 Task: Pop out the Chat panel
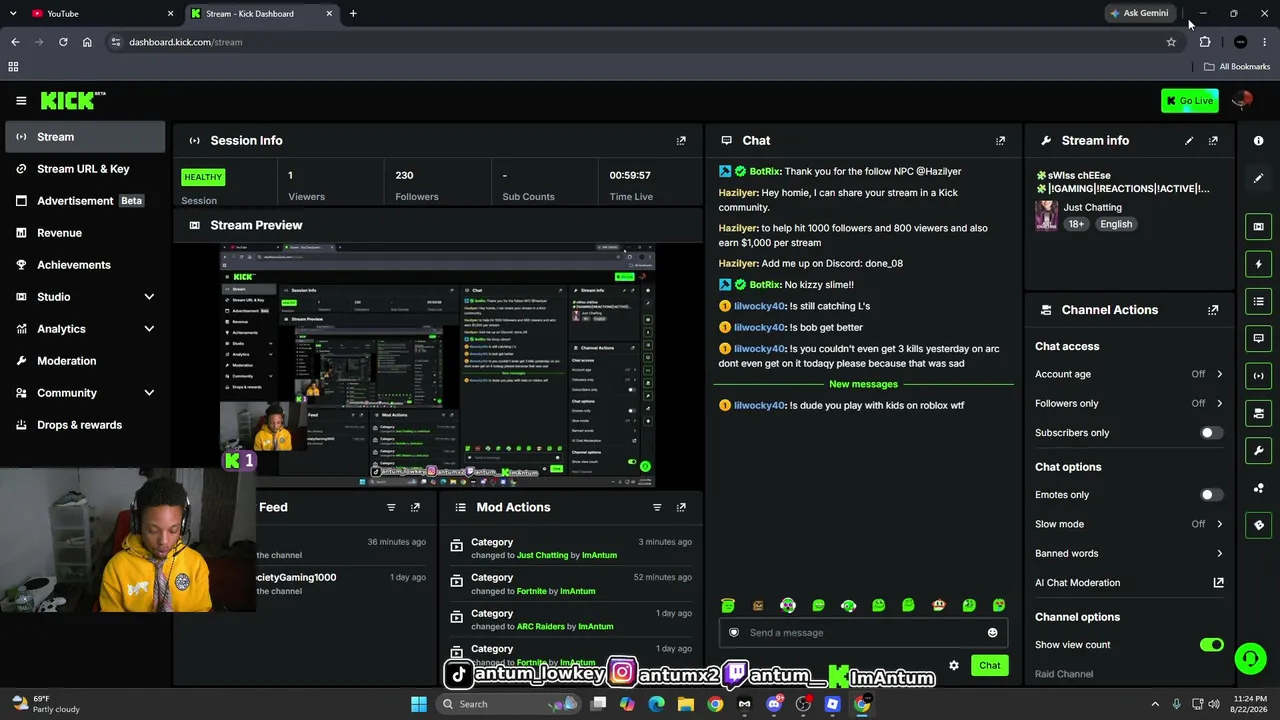[x=1000, y=141]
